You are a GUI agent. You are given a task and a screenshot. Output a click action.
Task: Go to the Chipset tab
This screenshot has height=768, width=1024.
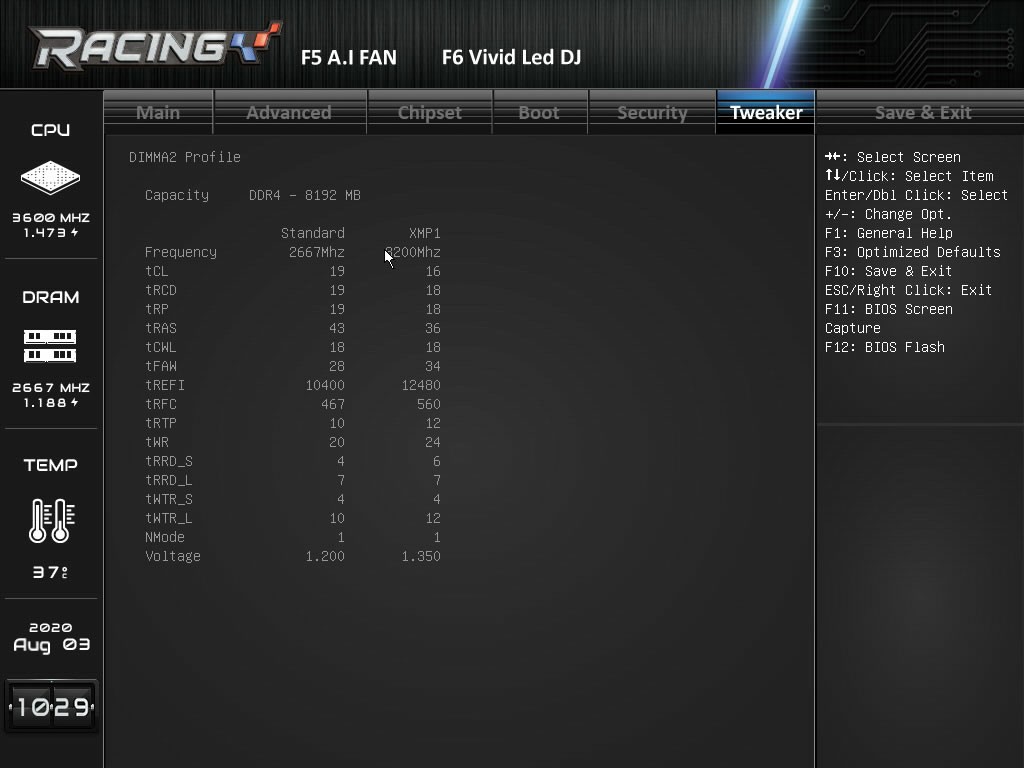tap(430, 112)
